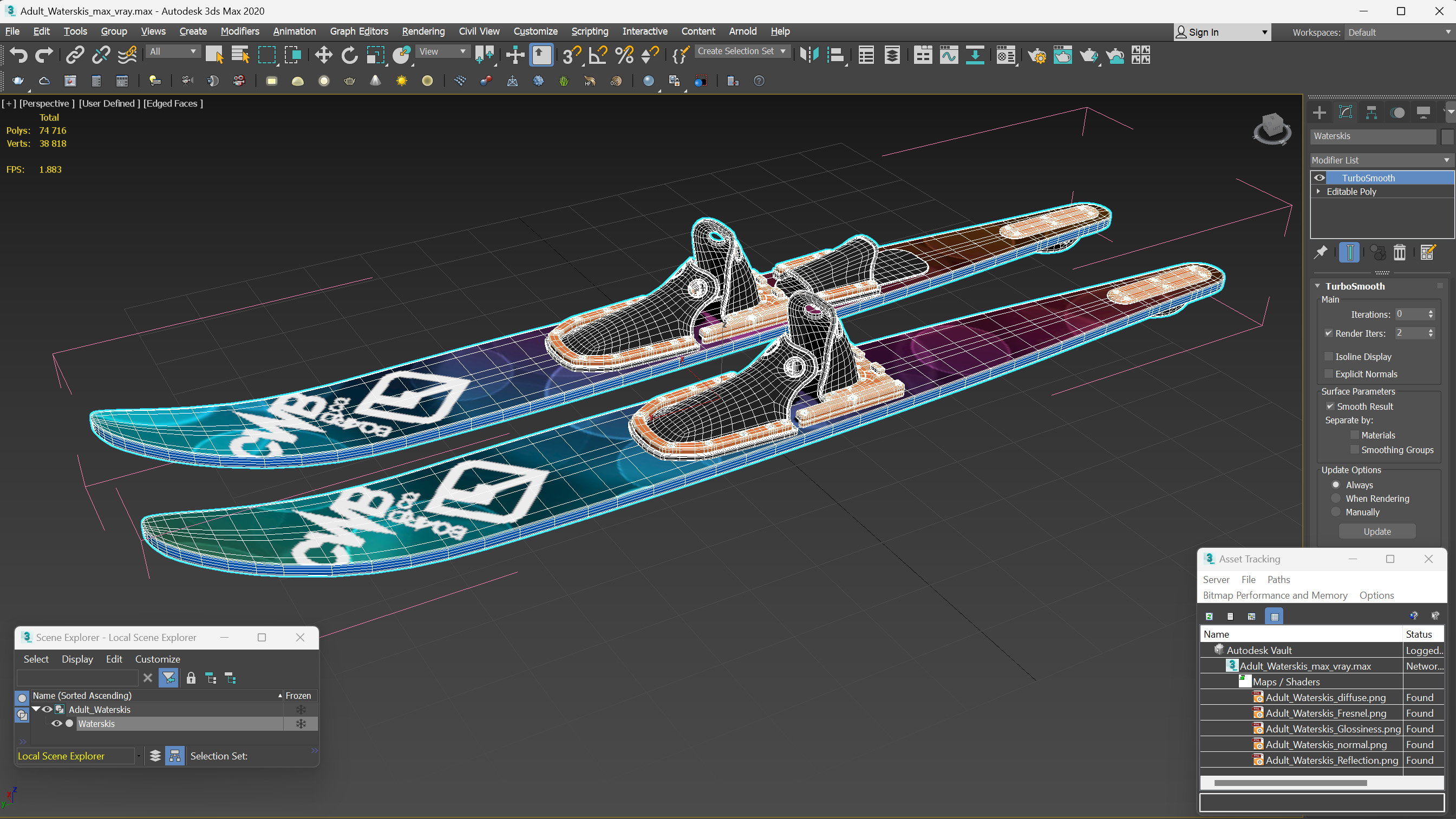Screen dimensions: 1456x819
Task: Enable Separate by Materials checkbox
Action: coord(1354,435)
